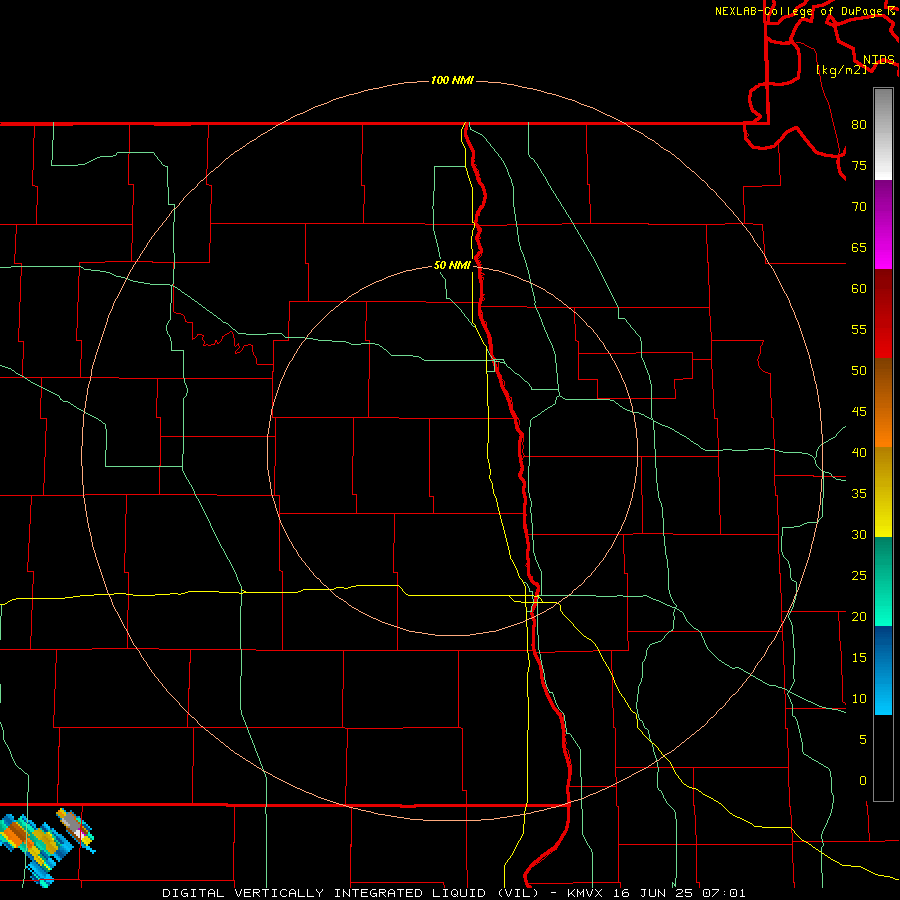Viewport: 900px width, 900px height.
Task: Click the 30 value on the color scale
Action: pos(859,534)
